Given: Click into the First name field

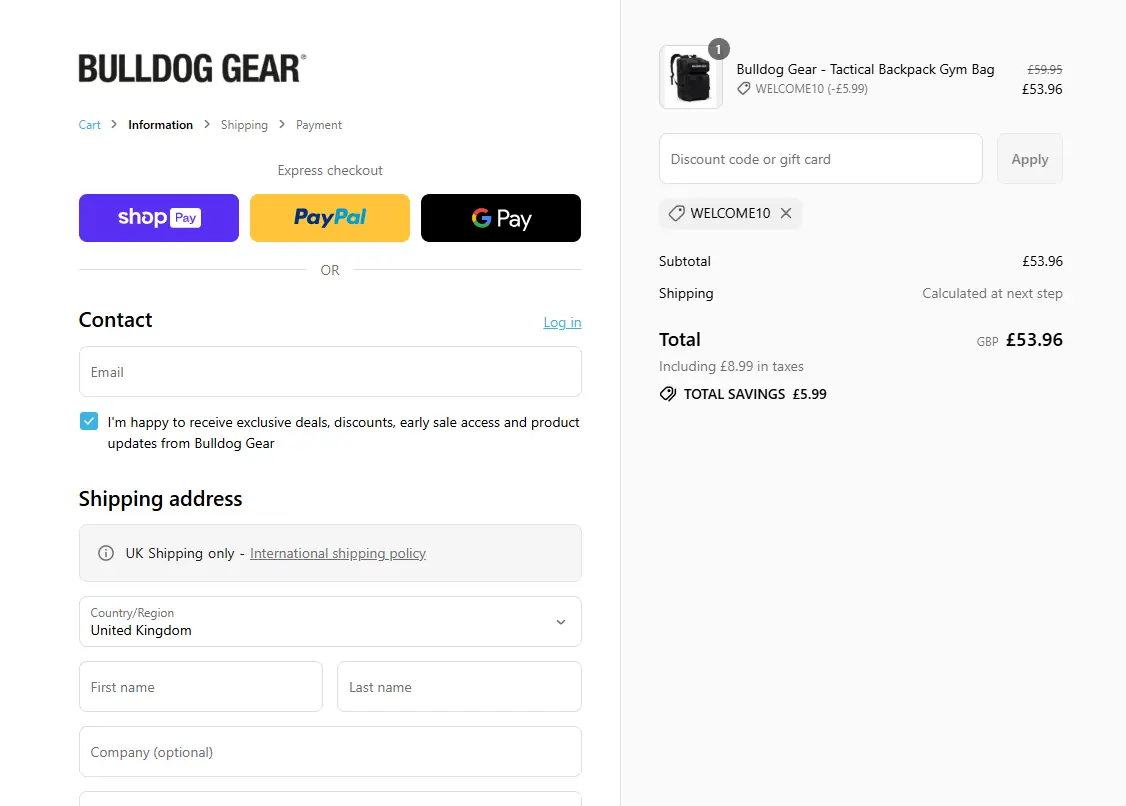Looking at the screenshot, I should click(x=201, y=687).
